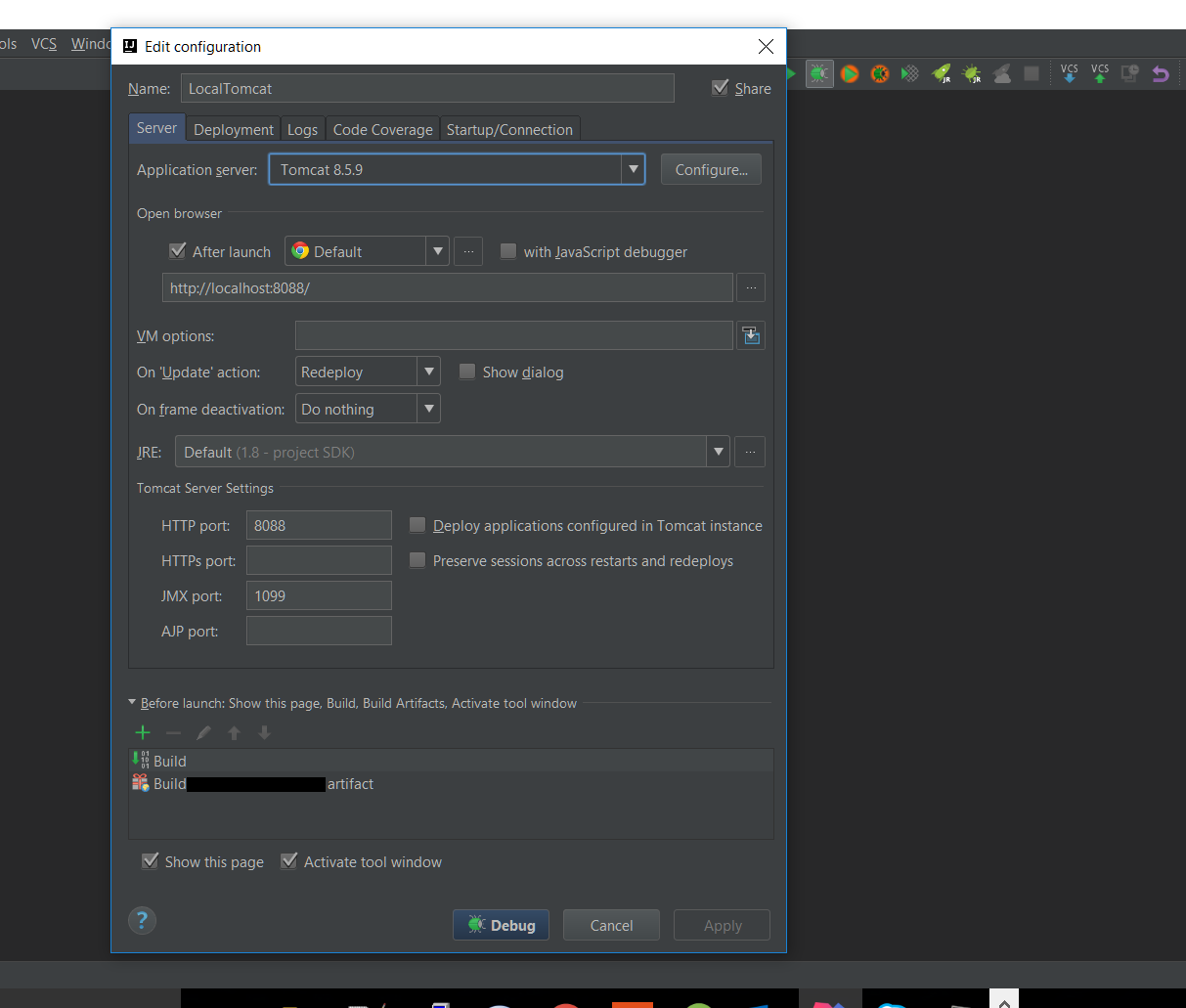Viewport: 1186px width, 1008px height.
Task: Click the purple Revert arrow icon
Action: pos(1161,73)
